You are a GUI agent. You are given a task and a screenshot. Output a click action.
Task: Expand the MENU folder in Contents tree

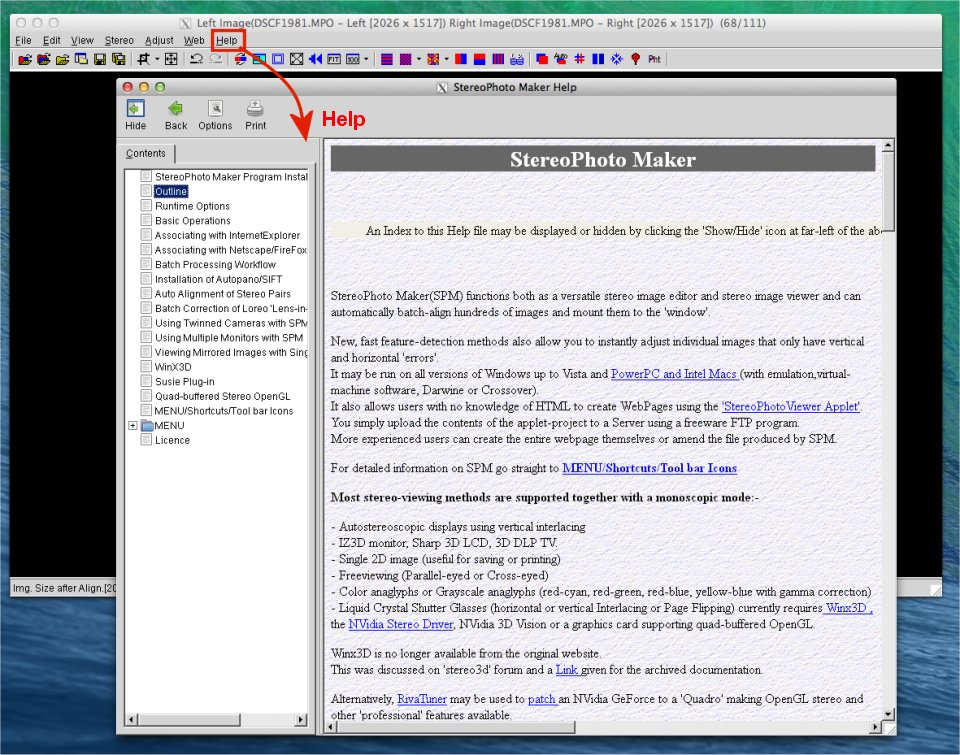pos(133,425)
